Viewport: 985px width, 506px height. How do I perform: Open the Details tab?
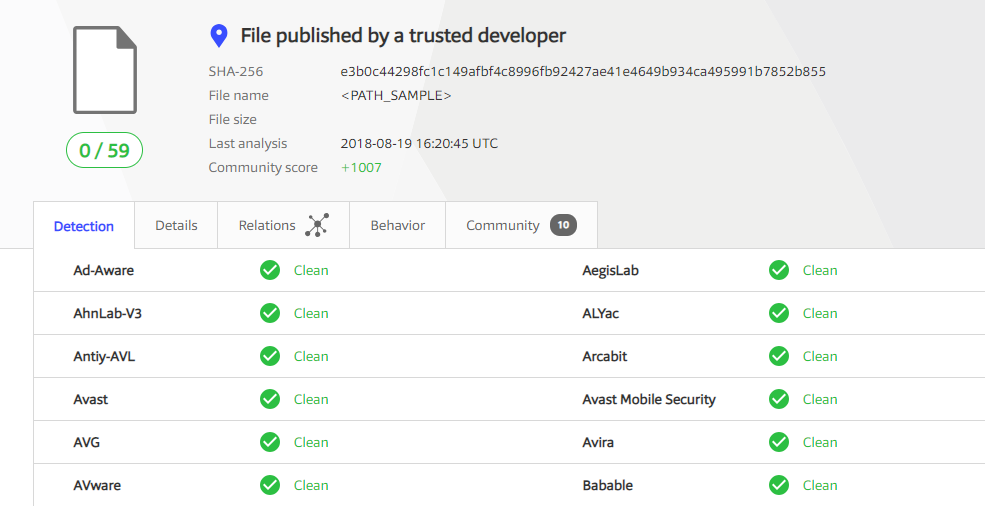[x=176, y=225]
